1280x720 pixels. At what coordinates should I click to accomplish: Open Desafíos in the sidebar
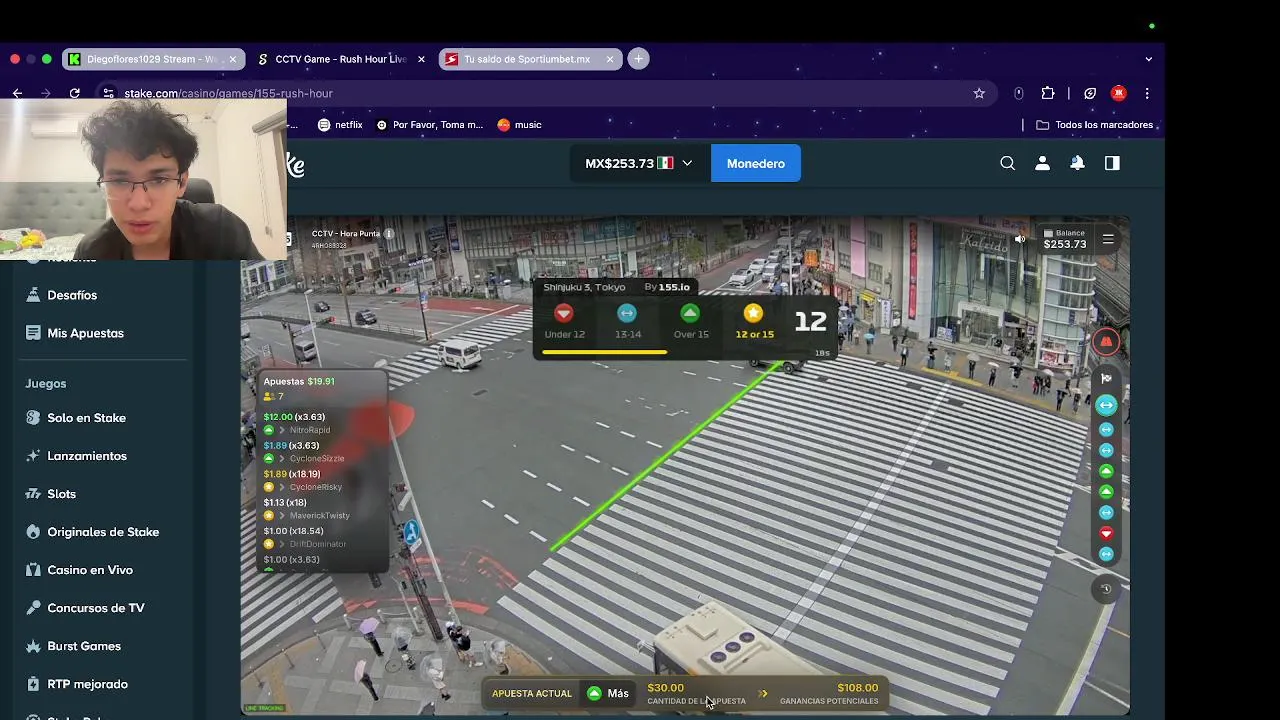coord(72,295)
